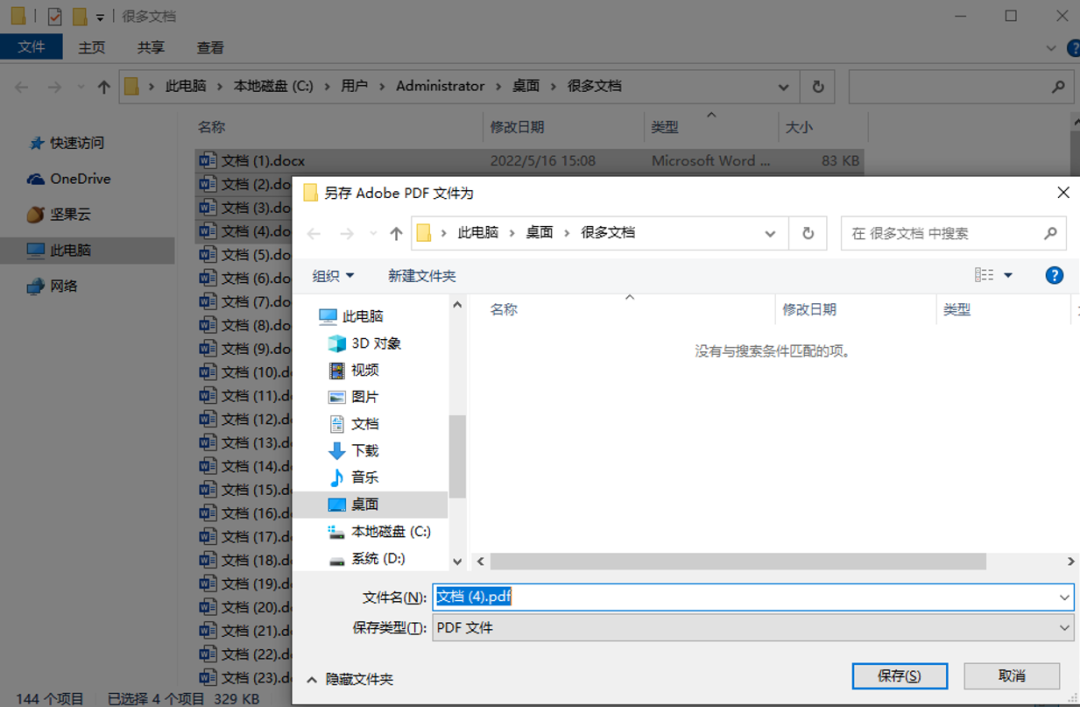Click Explorer search magnifier icon

[1058, 87]
